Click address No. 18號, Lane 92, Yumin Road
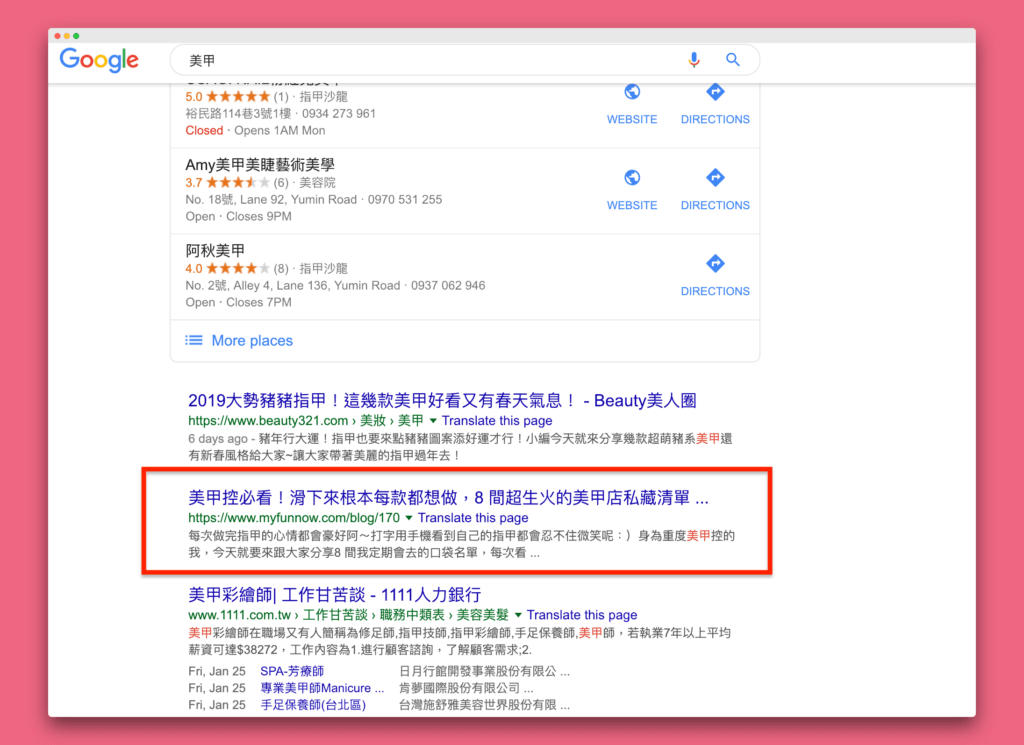 (x=271, y=199)
